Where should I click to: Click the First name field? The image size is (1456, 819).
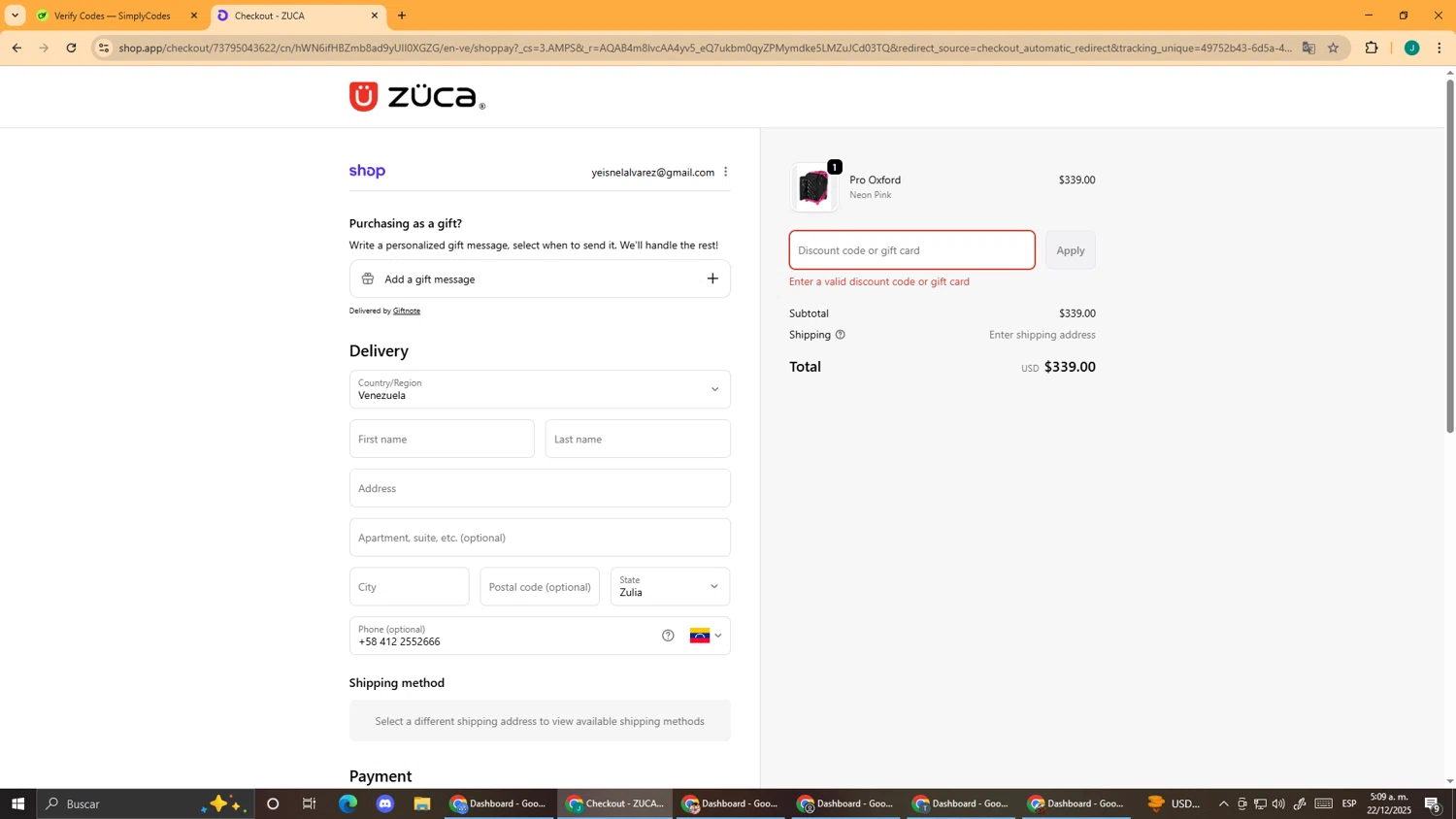442,439
